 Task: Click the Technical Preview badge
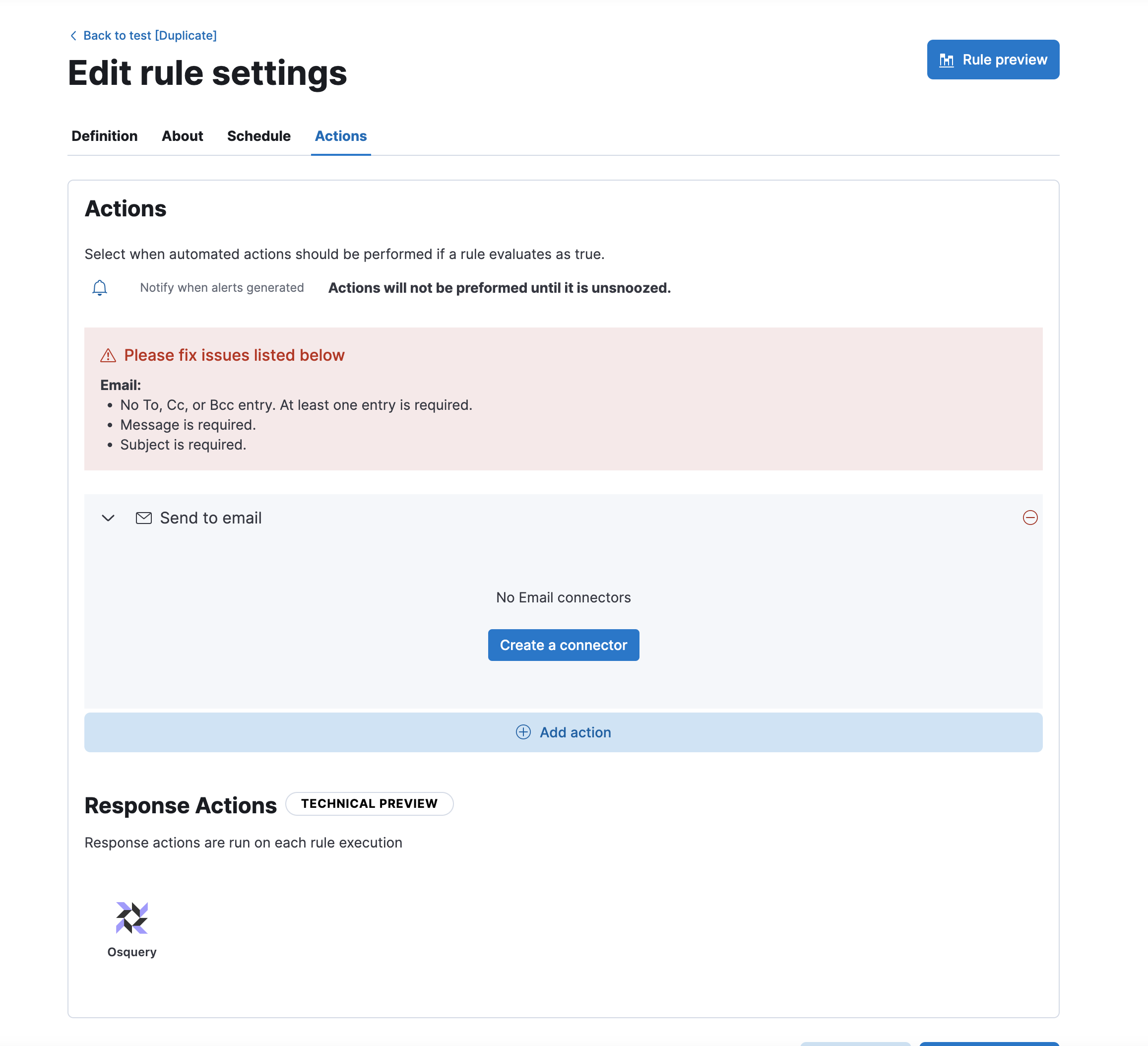[x=369, y=803]
